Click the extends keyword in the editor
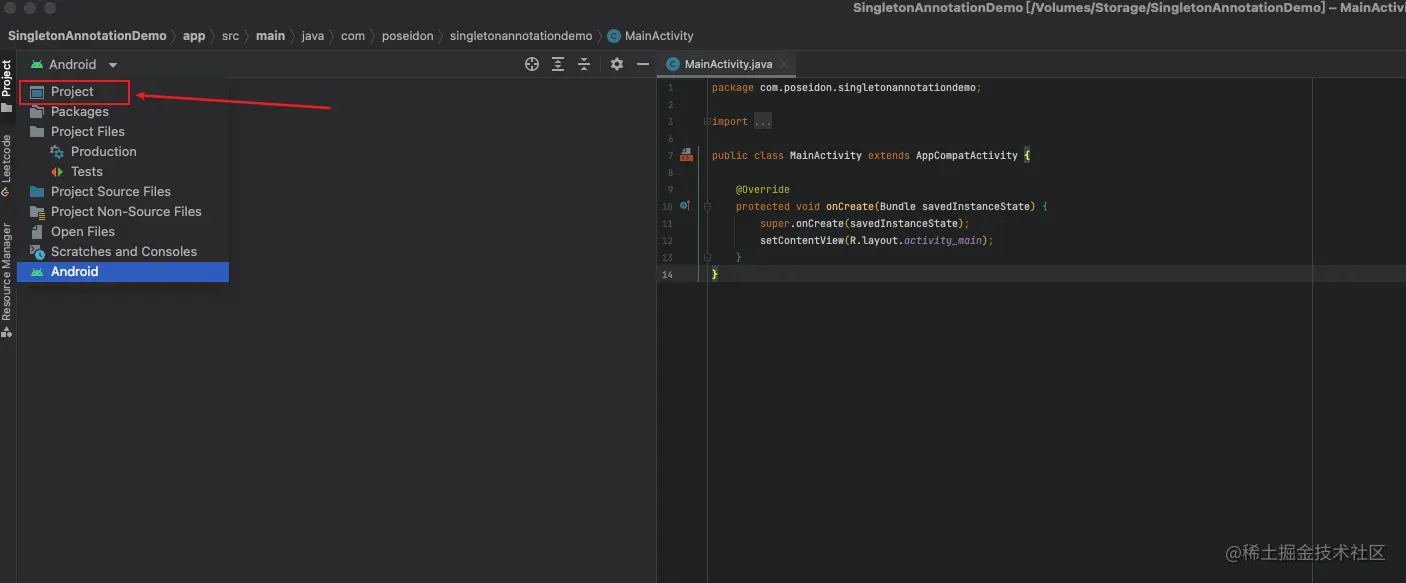Screen dimensions: 1406x583 (x=889, y=155)
